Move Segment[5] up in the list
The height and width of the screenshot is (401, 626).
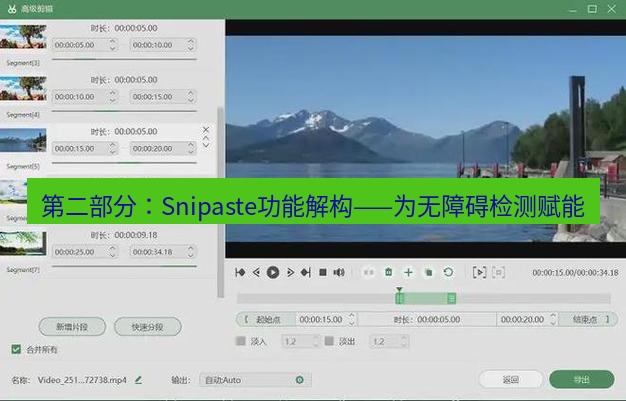(x=206, y=138)
